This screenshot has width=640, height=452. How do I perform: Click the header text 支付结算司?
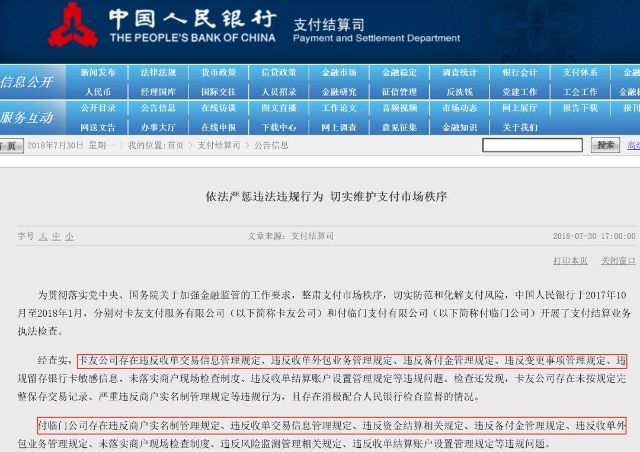click(329, 24)
